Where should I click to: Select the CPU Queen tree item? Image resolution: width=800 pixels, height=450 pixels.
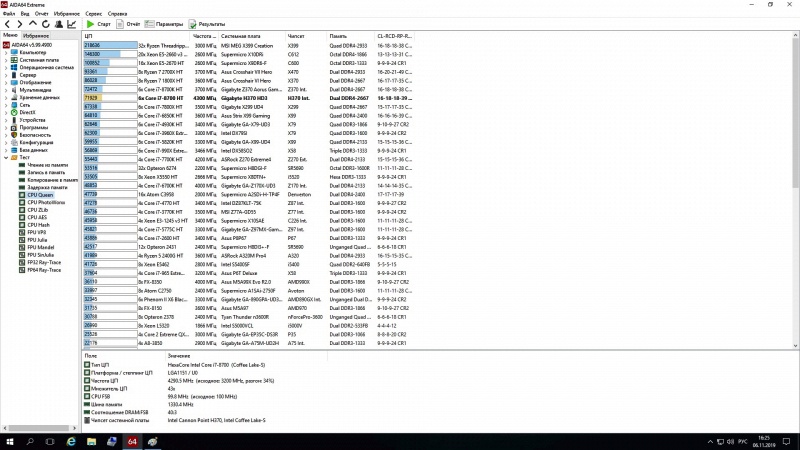coord(40,195)
